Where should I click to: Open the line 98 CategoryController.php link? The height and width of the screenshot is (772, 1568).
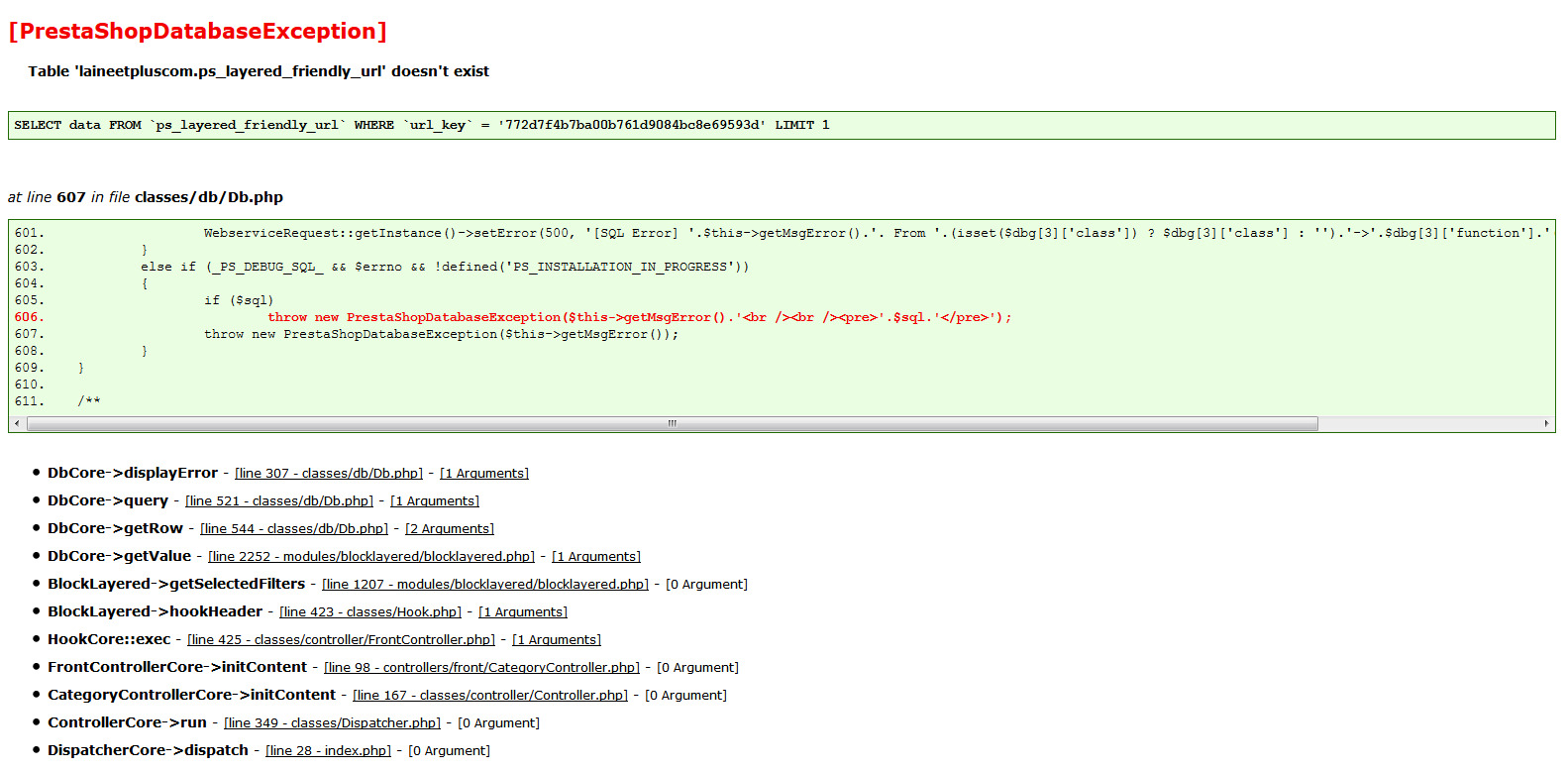tap(481, 668)
